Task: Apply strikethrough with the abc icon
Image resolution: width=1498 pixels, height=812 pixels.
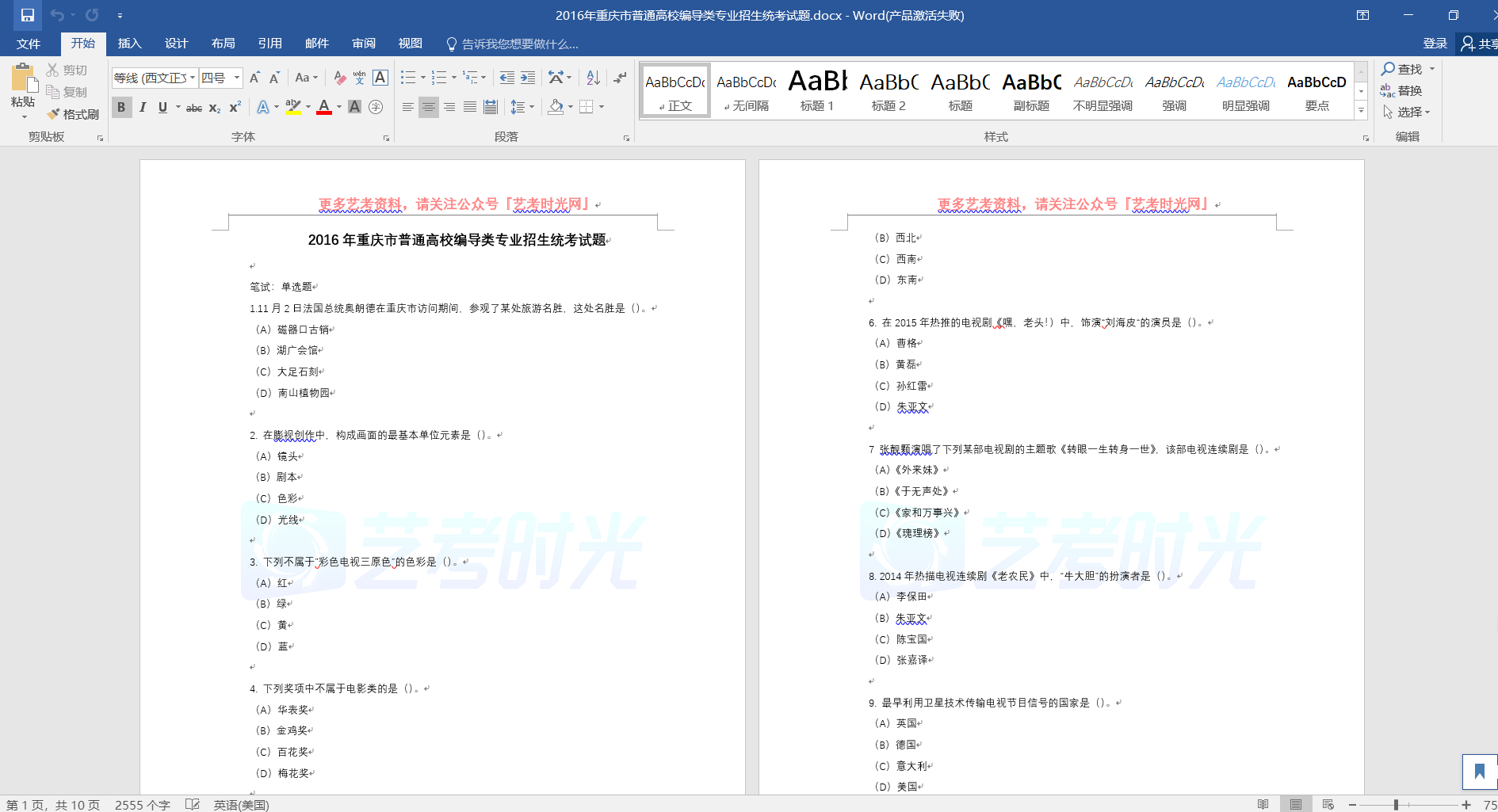Action: 193,108
